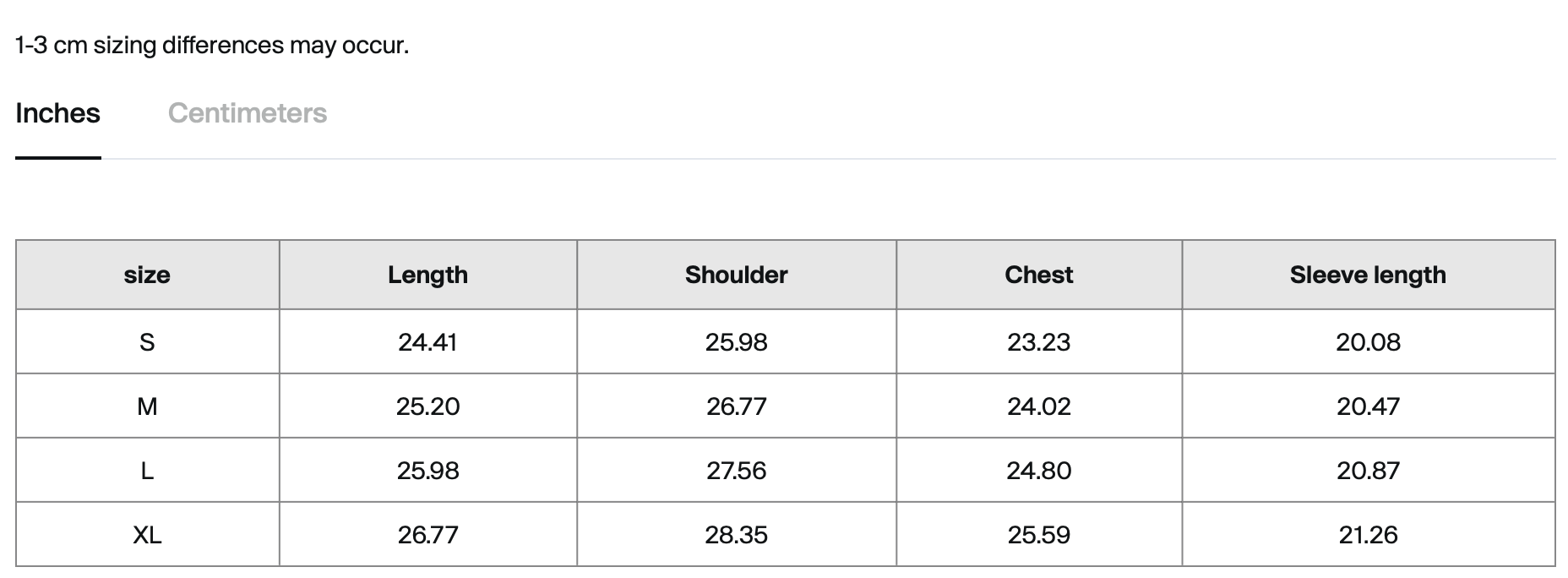The width and height of the screenshot is (1568, 578).
Task: Select the S size row label
Action: click(147, 342)
